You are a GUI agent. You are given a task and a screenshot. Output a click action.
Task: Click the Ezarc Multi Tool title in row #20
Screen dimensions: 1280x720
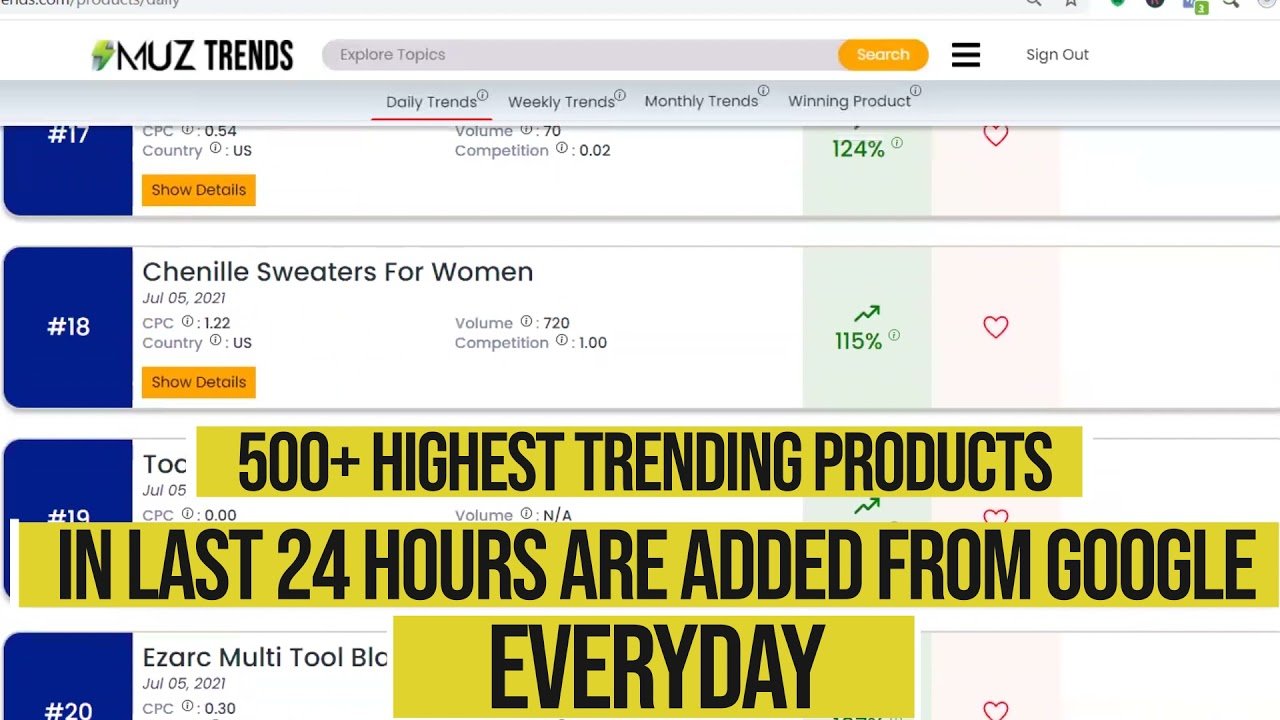(265, 657)
